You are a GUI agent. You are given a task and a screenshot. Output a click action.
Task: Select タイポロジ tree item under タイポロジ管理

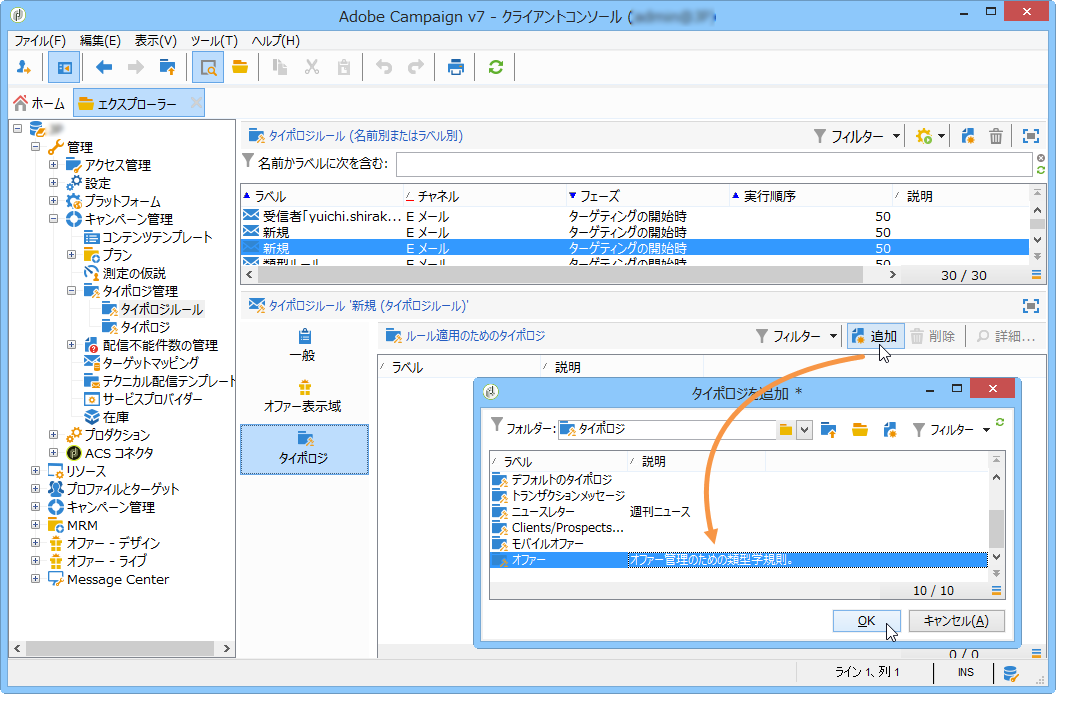(145, 327)
